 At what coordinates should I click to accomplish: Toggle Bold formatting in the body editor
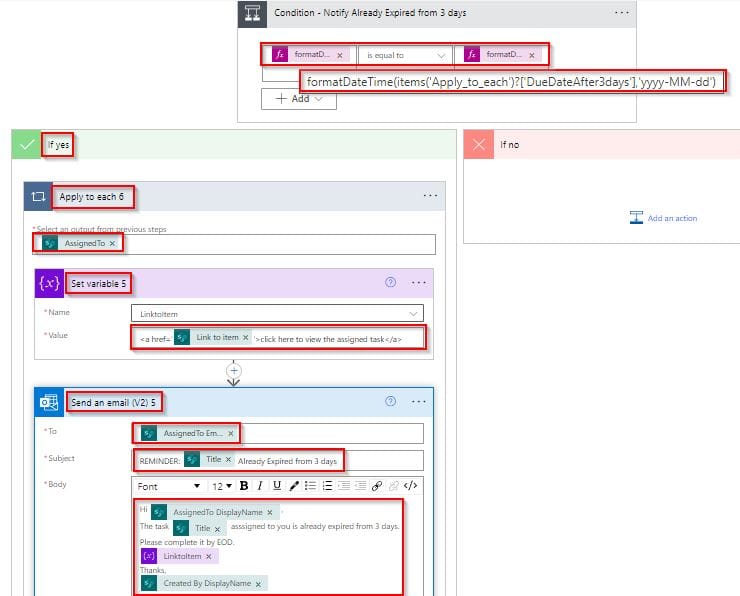click(244, 486)
